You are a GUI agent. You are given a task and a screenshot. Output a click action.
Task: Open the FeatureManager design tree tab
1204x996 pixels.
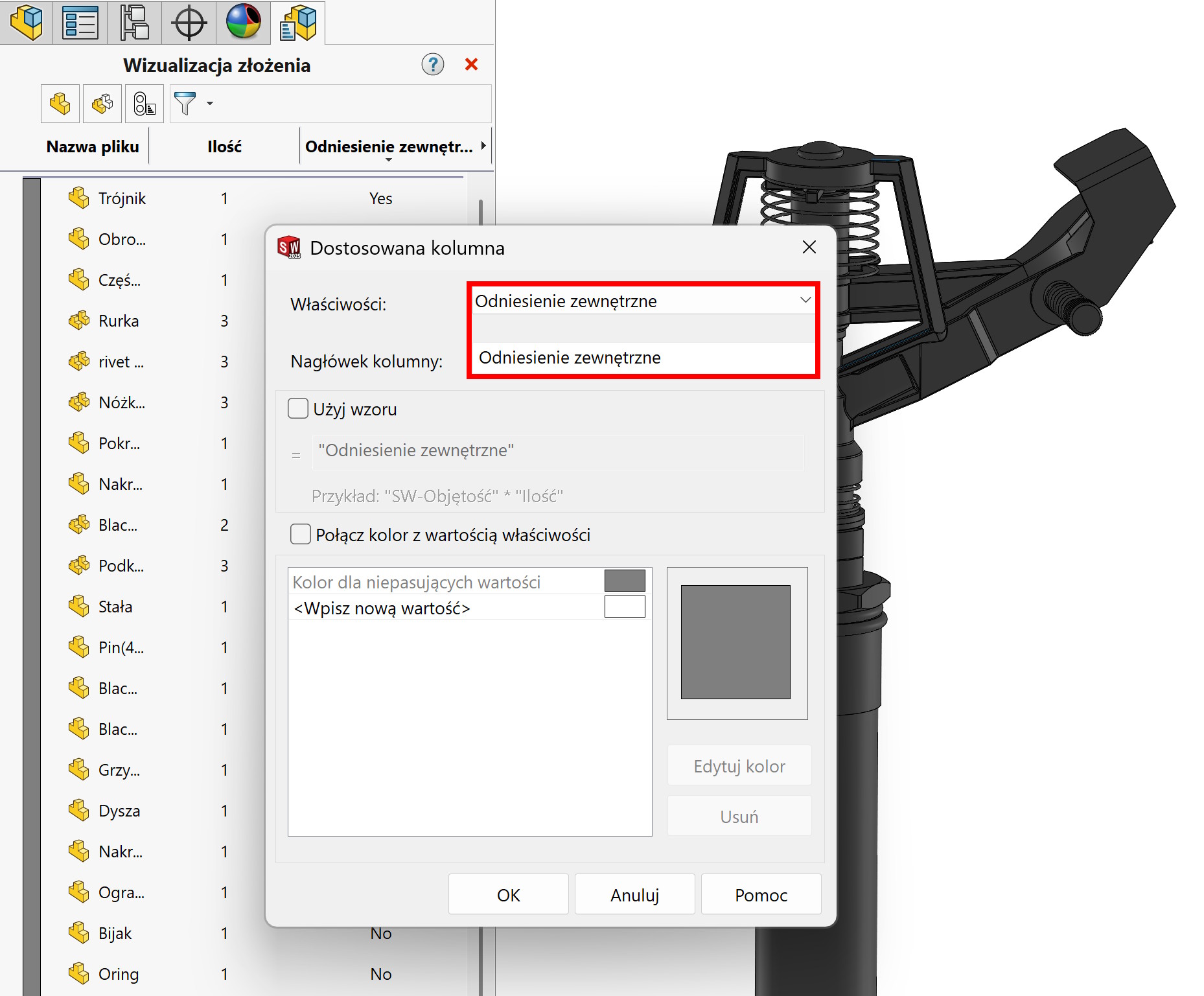27,23
